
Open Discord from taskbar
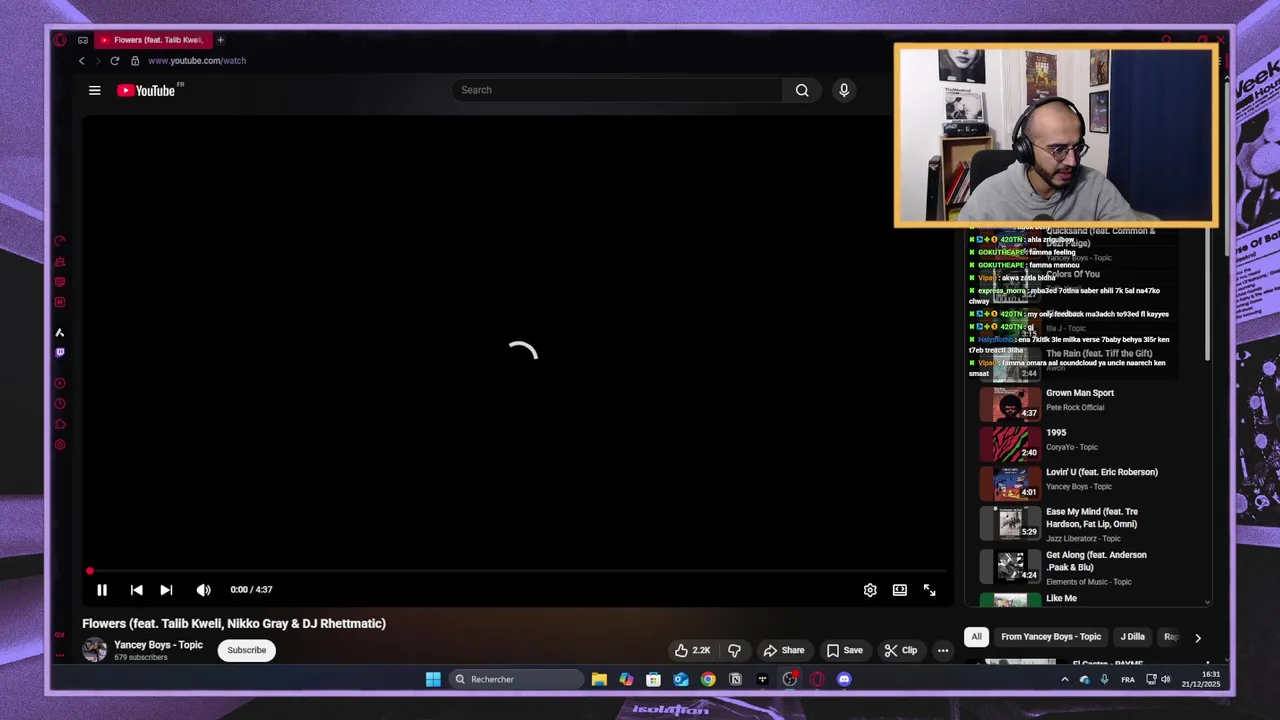point(844,680)
